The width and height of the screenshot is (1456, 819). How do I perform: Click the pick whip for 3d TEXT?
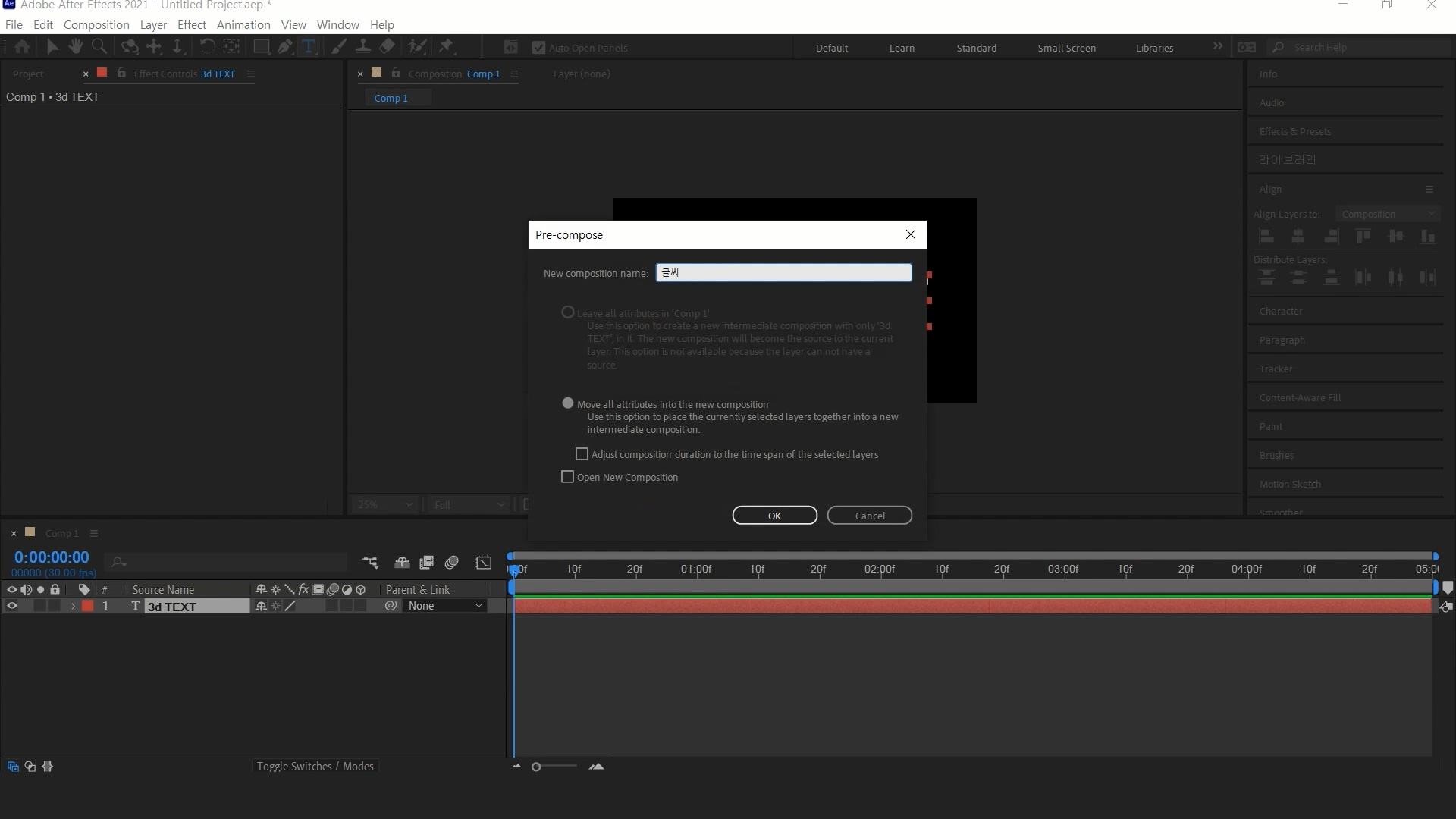tap(391, 606)
